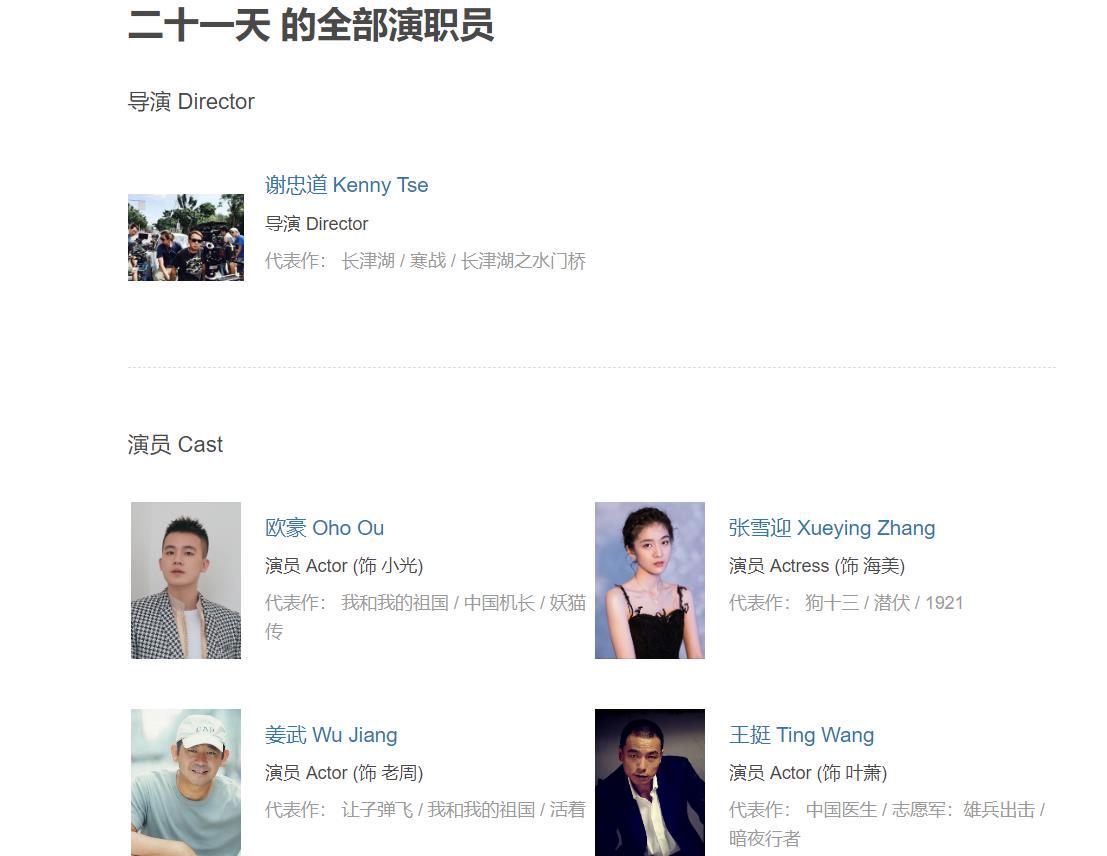This screenshot has height=856, width=1107.
Task: Open the 王挺 Ting Wang profile link
Action: click(x=801, y=735)
